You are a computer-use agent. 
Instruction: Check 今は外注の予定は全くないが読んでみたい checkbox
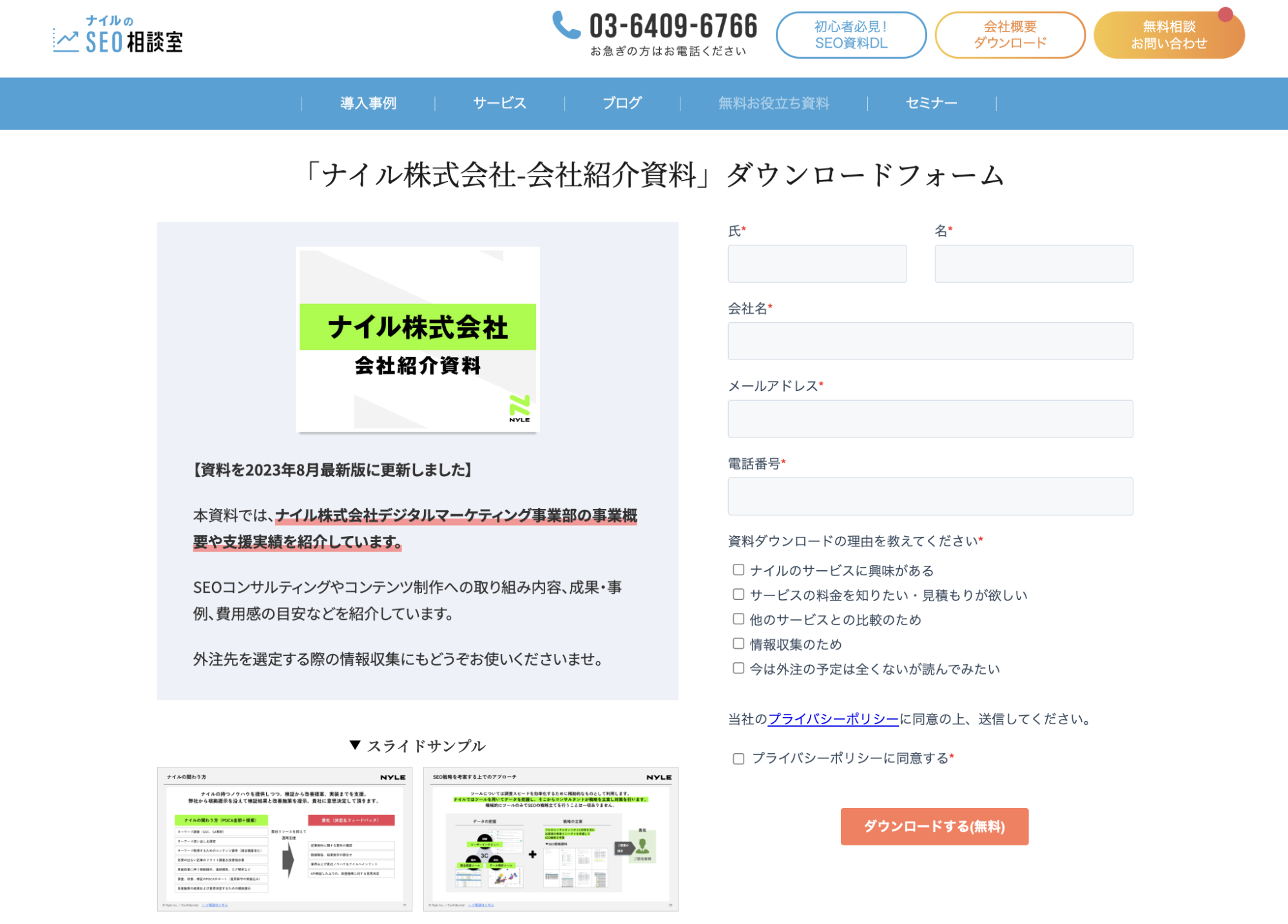[x=738, y=668]
